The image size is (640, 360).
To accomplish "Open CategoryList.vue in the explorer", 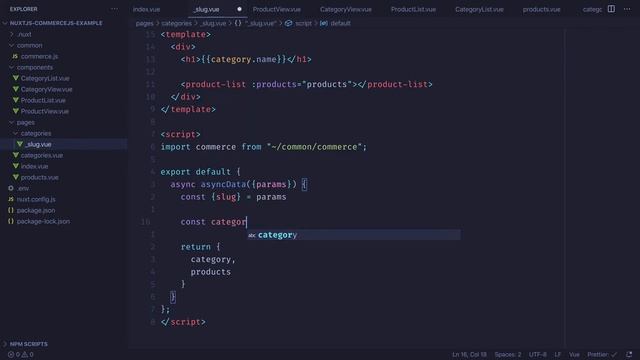I will [x=45, y=78].
